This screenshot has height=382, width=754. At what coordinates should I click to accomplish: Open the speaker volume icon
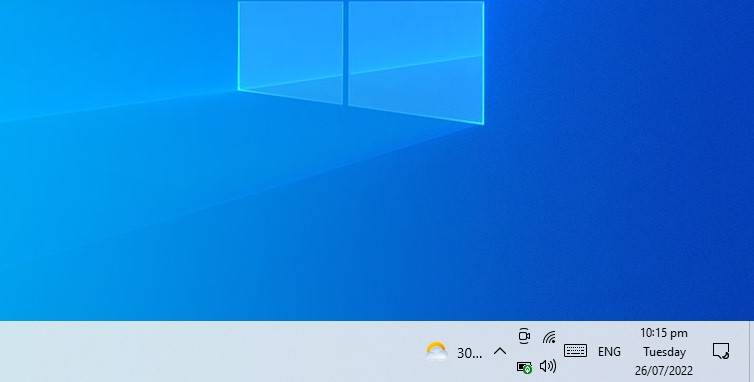[548, 367]
